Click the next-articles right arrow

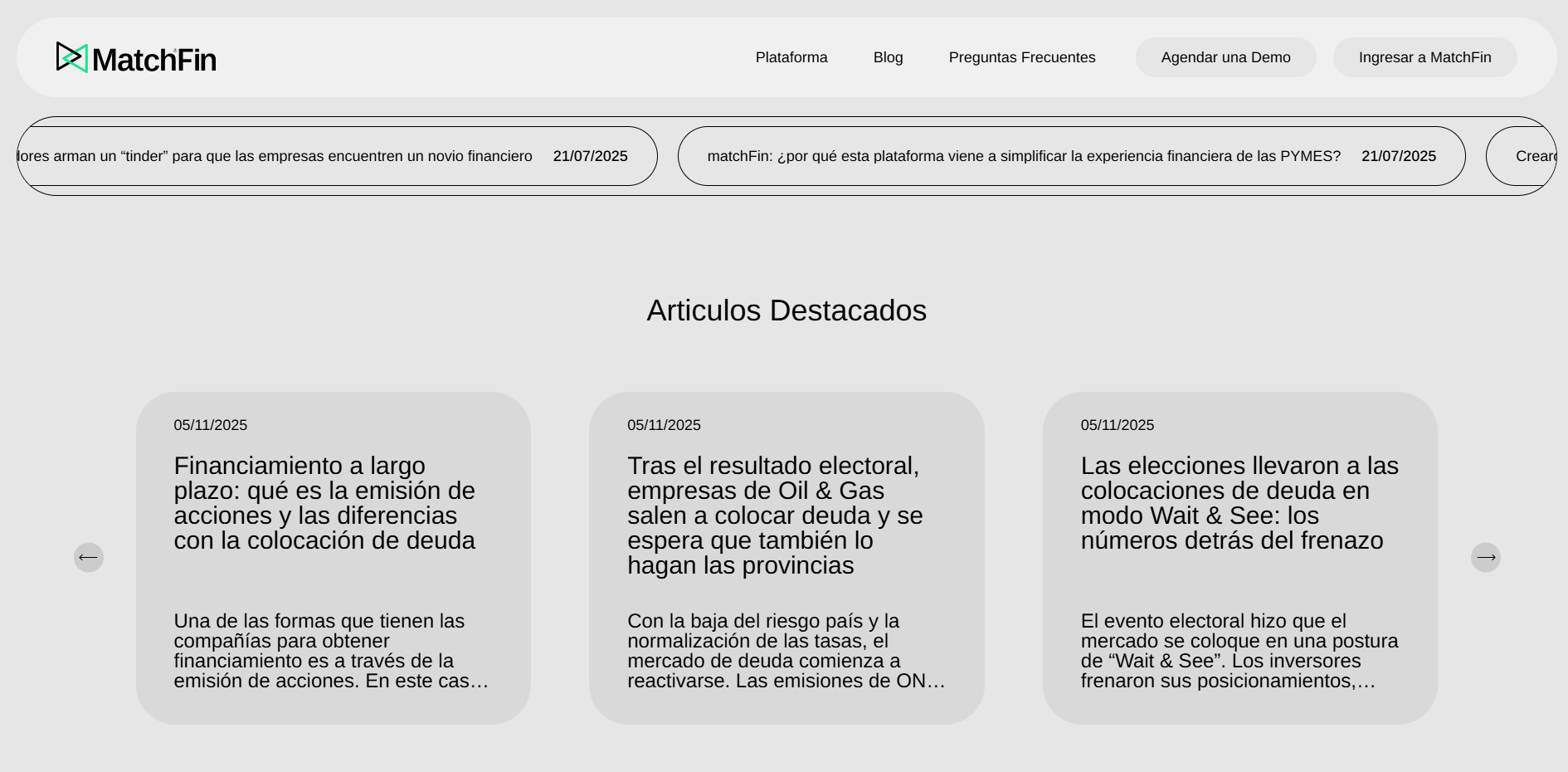(x=1486, y=557)
